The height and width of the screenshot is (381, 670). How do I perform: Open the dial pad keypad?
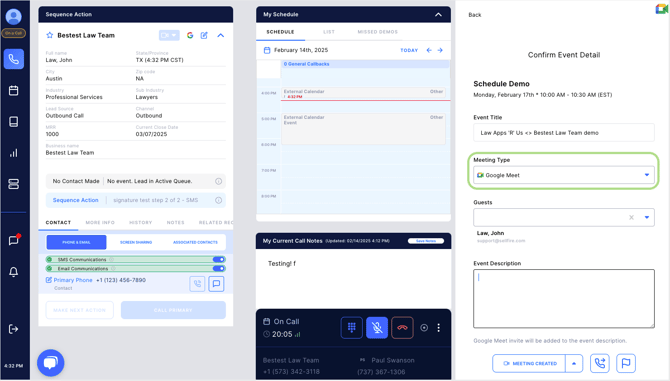click(x=352, y=328)
